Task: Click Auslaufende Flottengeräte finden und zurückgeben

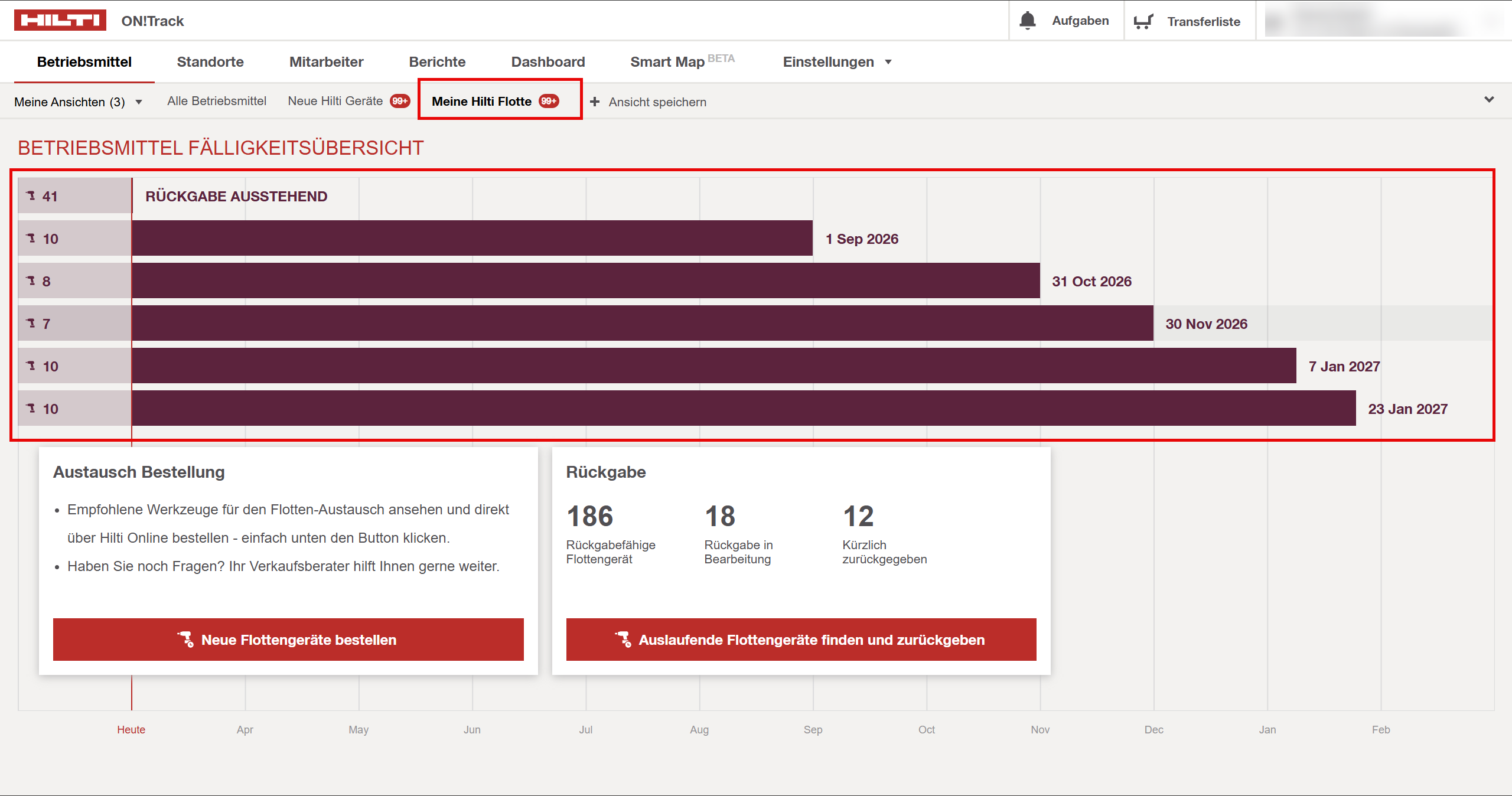Action: pyautogui.click(x=801, y=640)
